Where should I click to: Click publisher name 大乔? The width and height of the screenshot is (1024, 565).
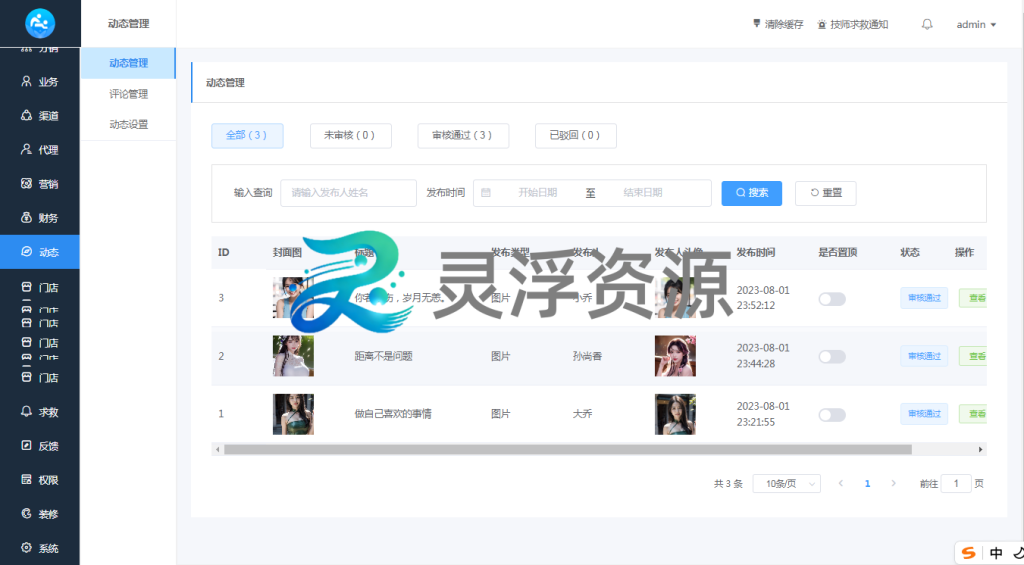pyautogui.click(x=583, y=413)
